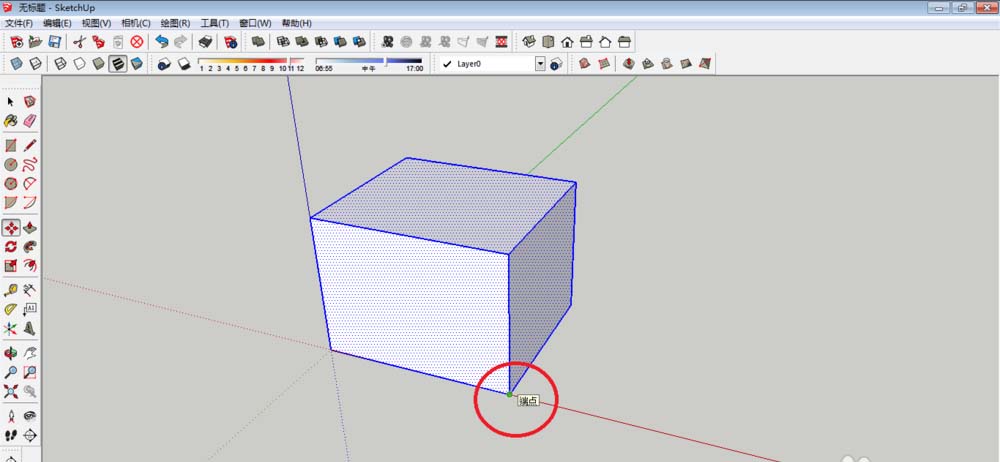Screen dimensions: 1000x462
Task: Select the Text label tool
Action: 29,309
